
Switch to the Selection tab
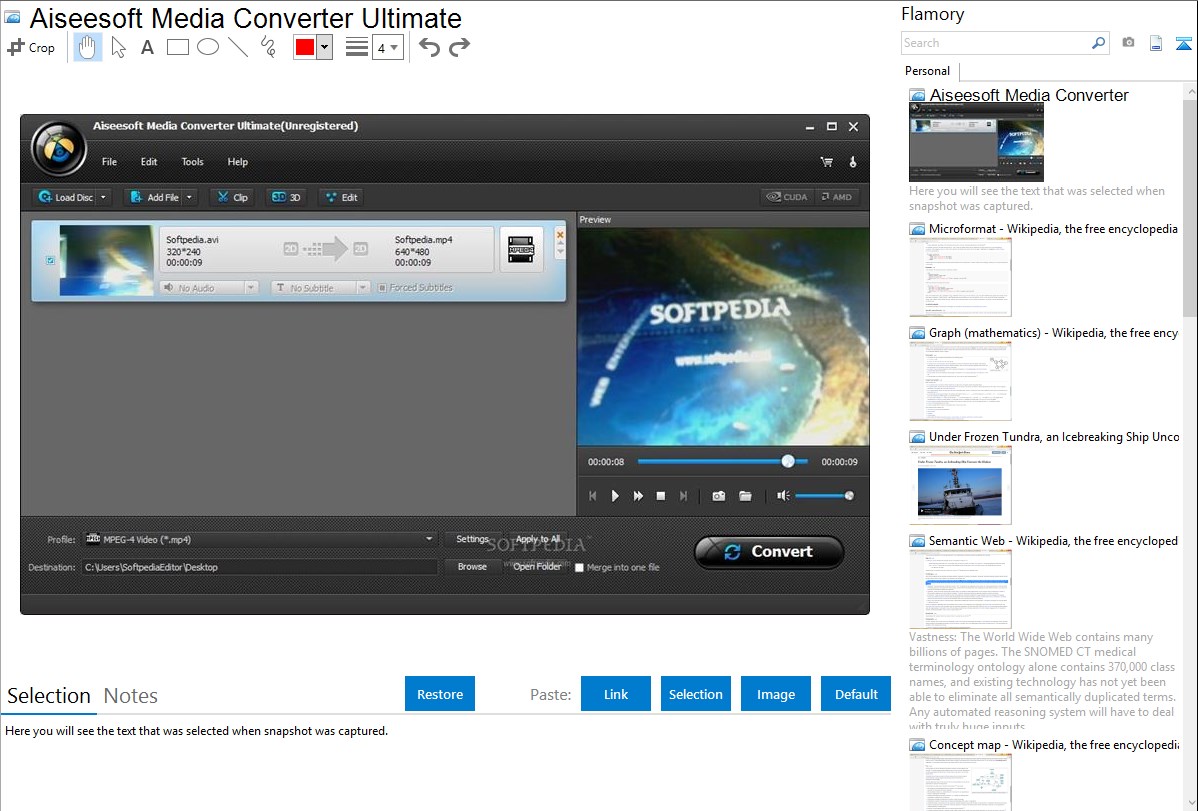pos(49,696)
